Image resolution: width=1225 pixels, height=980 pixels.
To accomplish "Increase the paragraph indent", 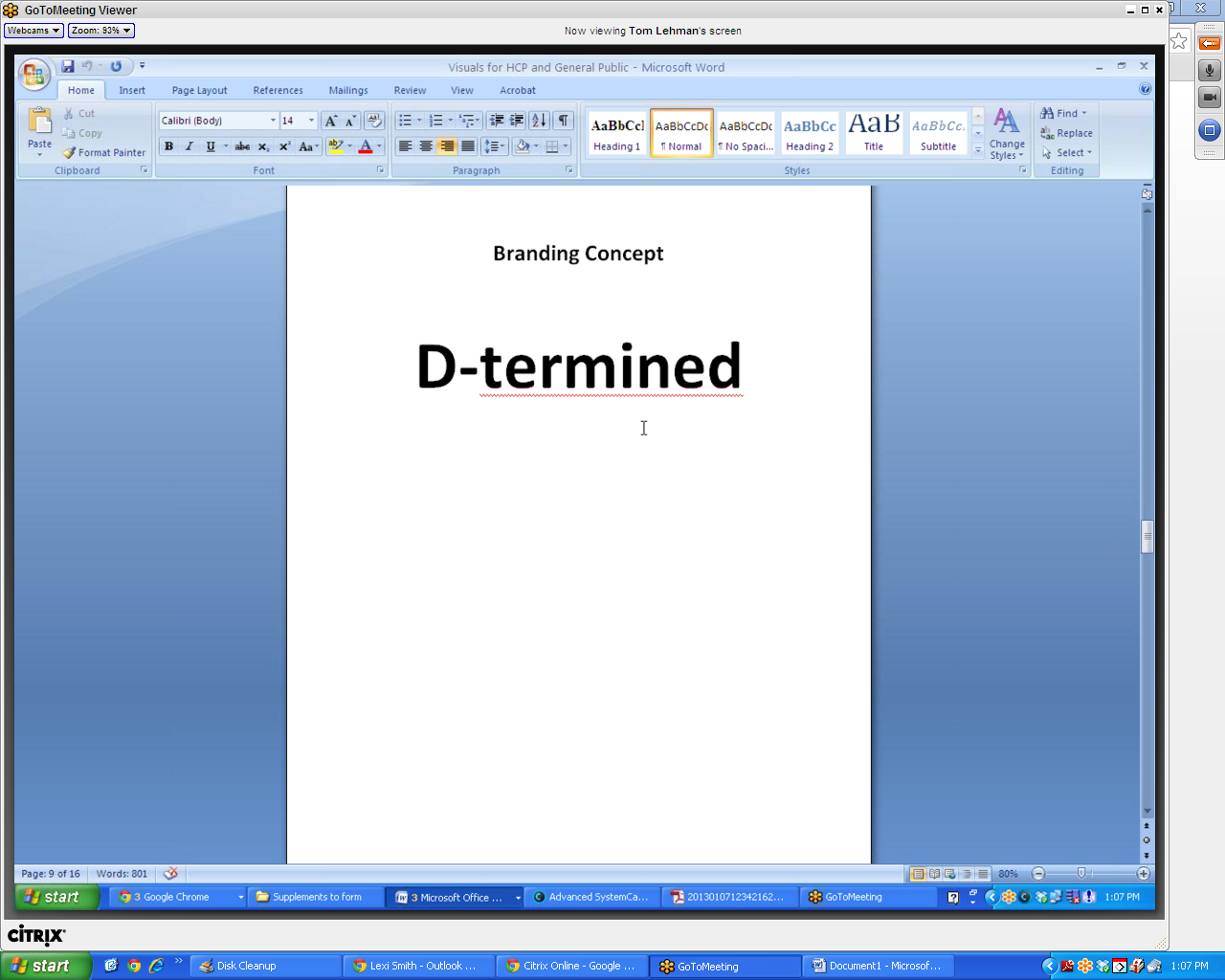I will (x=517, y=121).
